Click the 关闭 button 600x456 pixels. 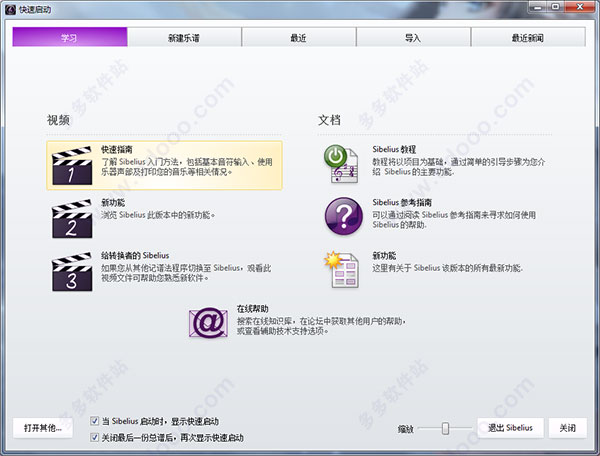tap(567, 428)
